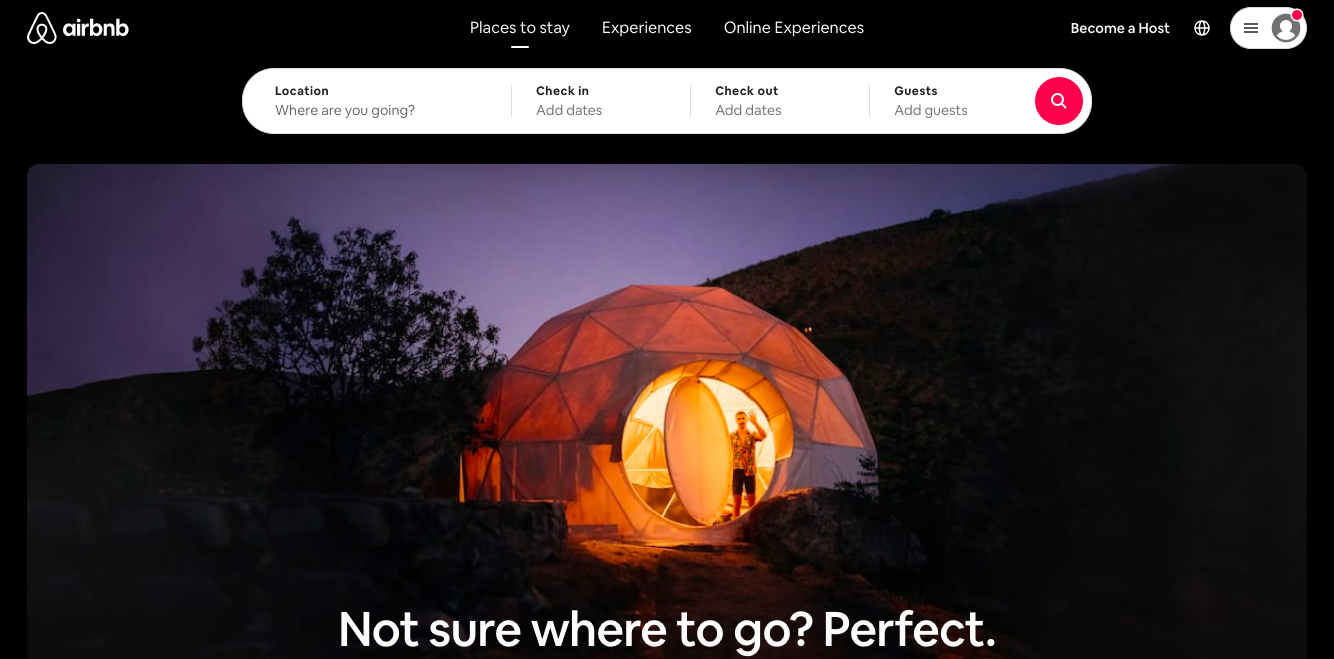Select the Places to stay tab
This screenshot has width=1334, height=659.
520,28
